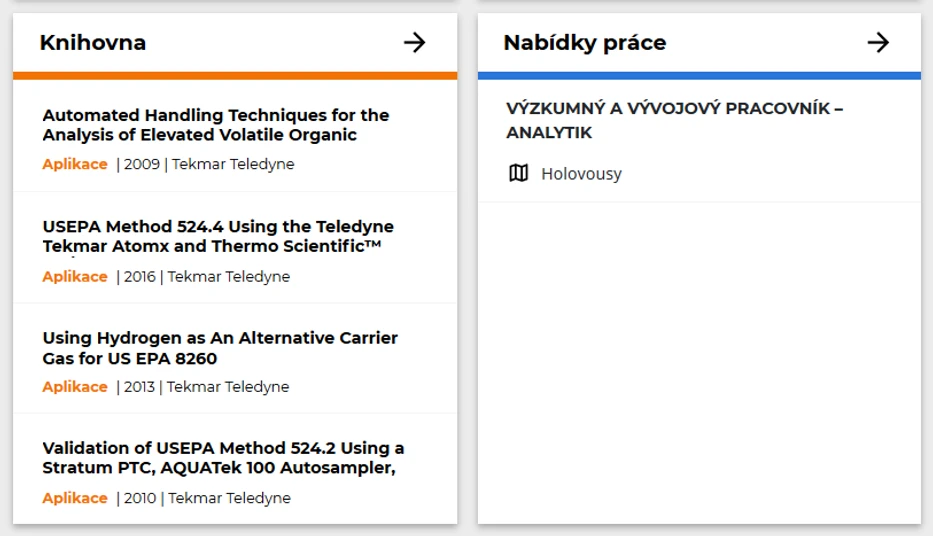Viewport: 933px width, 536px height.
Task: Click the blue bar under Nabídky práce
Action: [699, 75]
